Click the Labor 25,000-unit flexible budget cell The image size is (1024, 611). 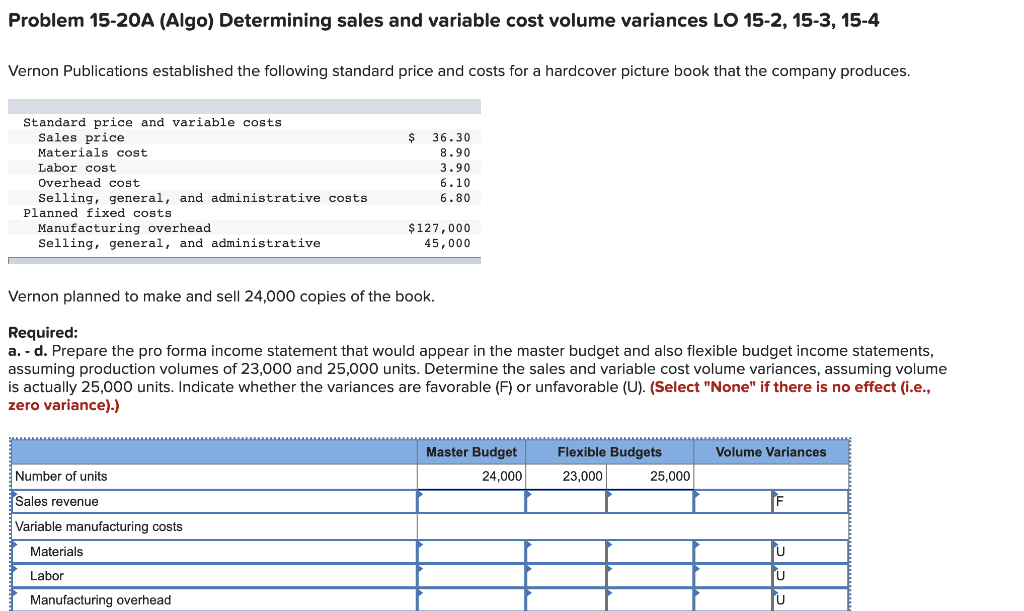coord(650,575)
